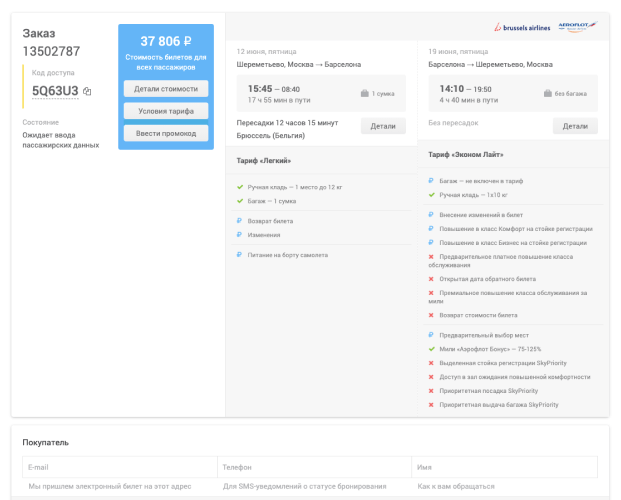Click the copy icon beside access code 5Q63U3
The image size is (621, 500).
click(x=87, y=91)
